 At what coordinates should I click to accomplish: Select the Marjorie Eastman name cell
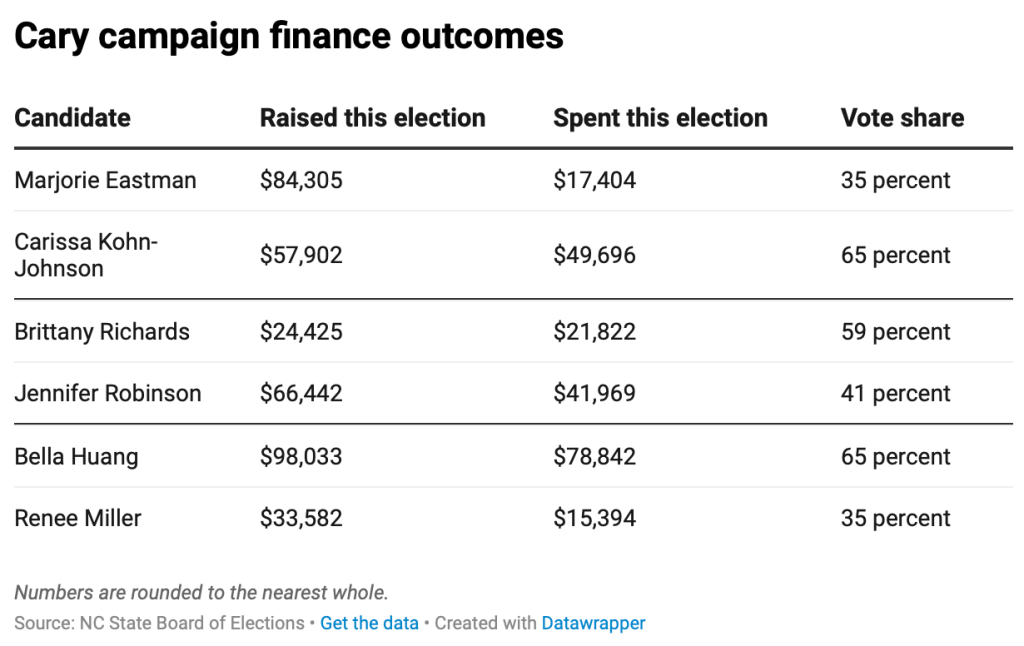(105, 181)
